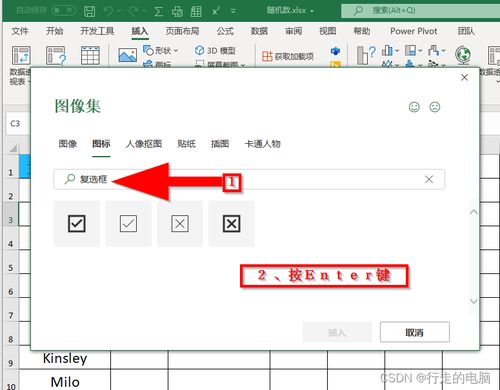
Task: Click the PivotTable icon in ribbon
Action: (21, 55)
